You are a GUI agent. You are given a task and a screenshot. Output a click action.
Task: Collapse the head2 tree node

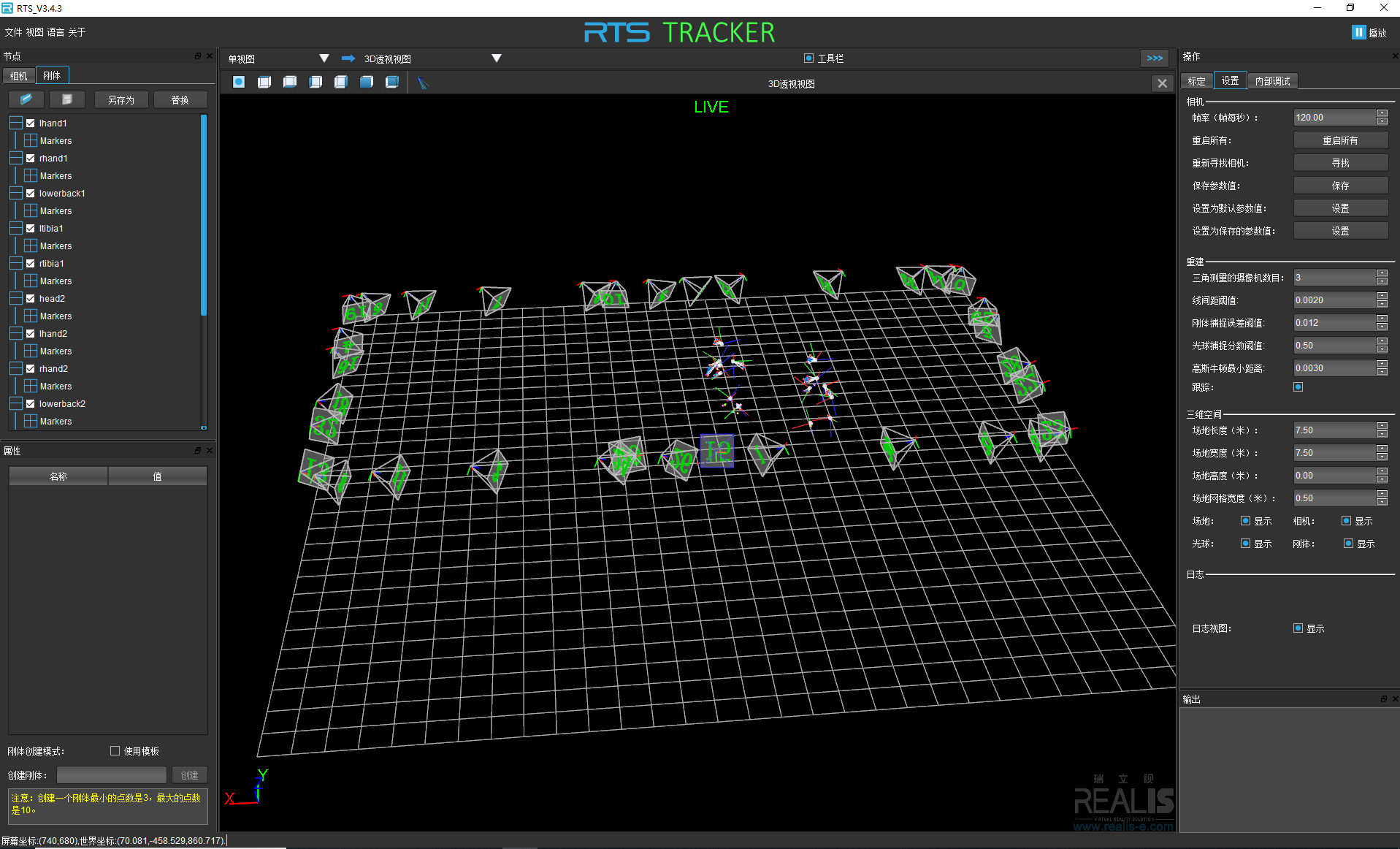[15, 299]
